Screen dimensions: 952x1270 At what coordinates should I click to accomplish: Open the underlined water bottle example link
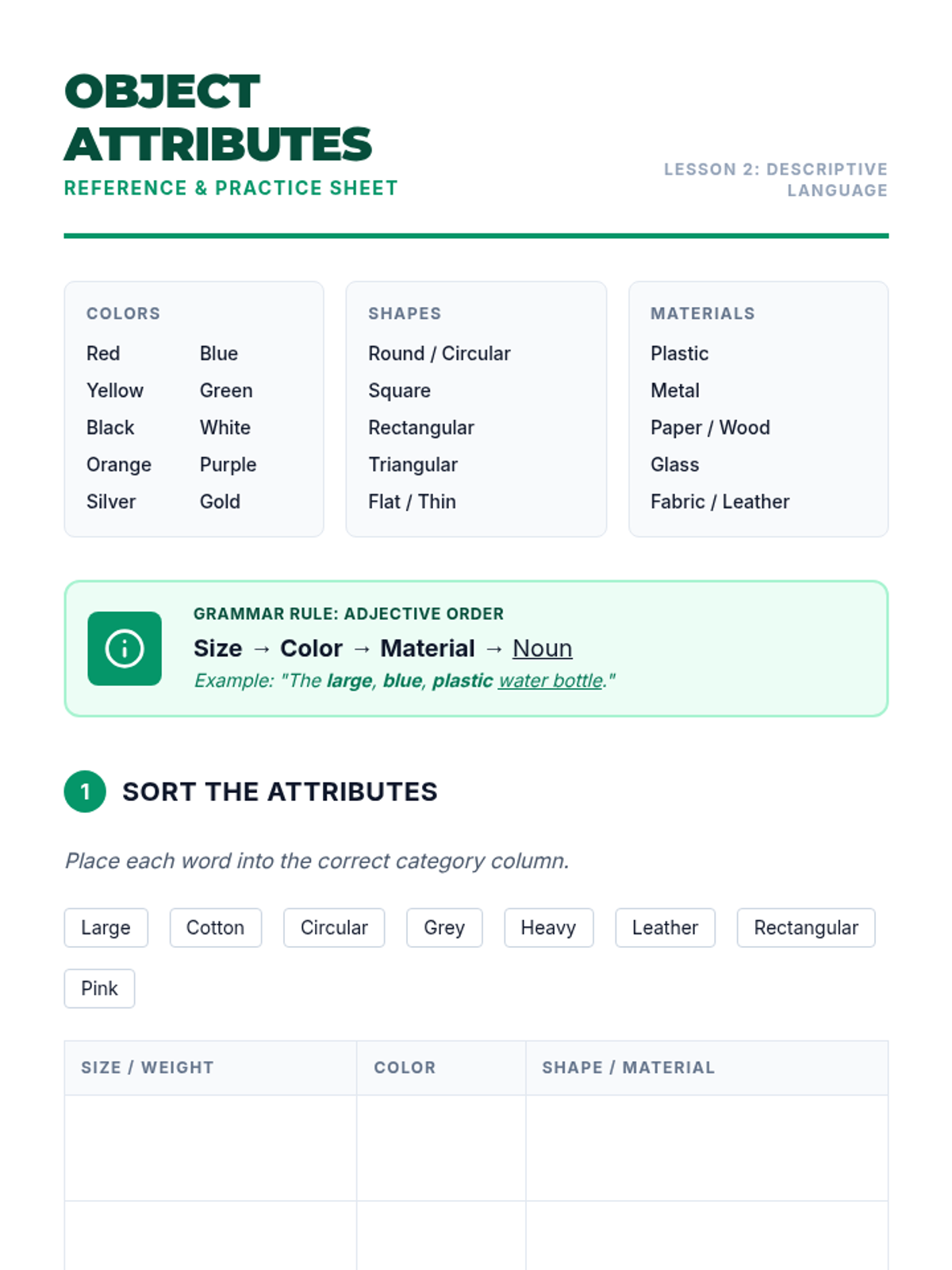point(550,681)
